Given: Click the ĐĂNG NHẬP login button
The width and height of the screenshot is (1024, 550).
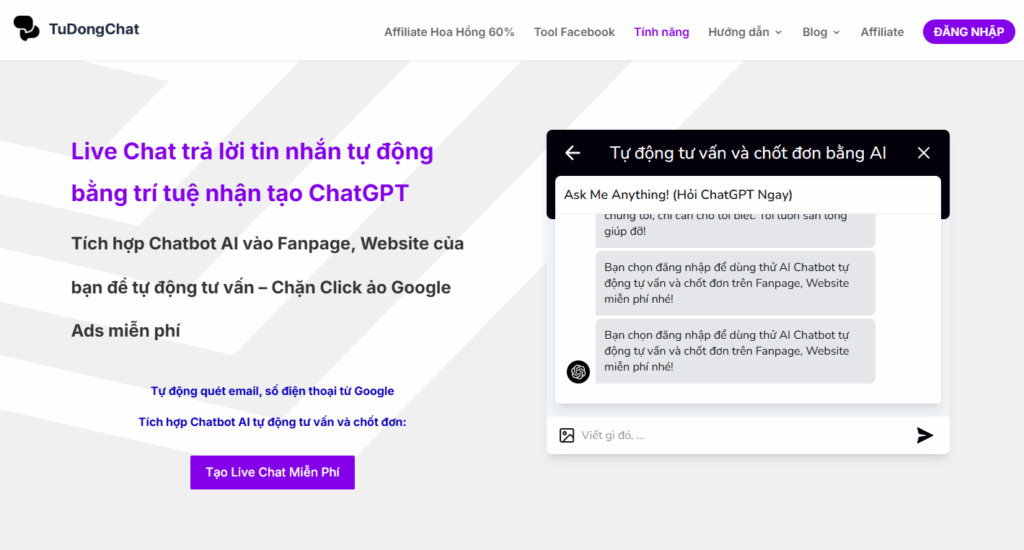Looking at the screenshot, I should [x=968, y=32].
